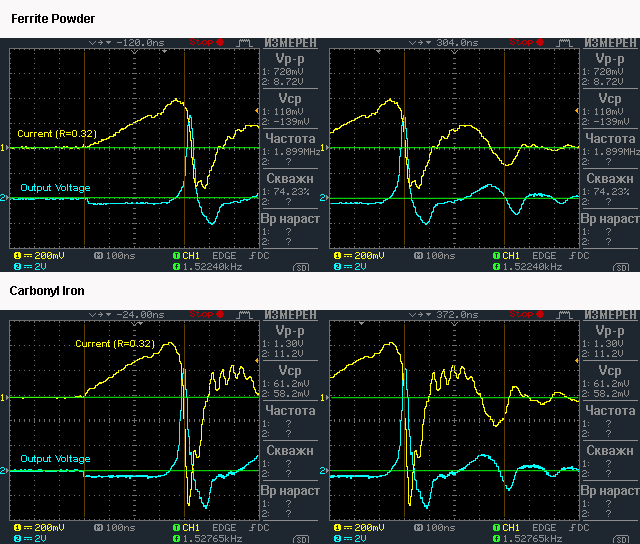Click the green frequency counter badge beside 1.52765kHz in the left Carbonyl scope
The height and width of the screenshot is (544, 640).
(177, 538)
